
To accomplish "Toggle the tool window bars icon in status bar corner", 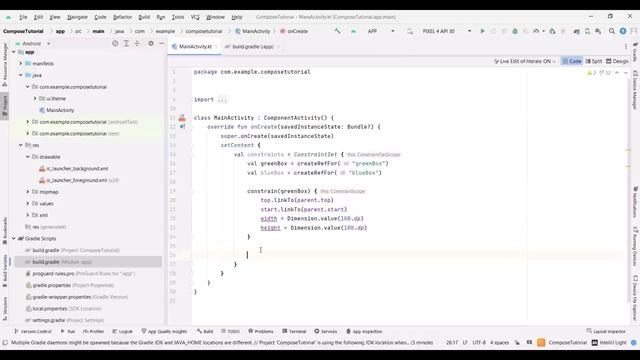I will coord(5,343).
